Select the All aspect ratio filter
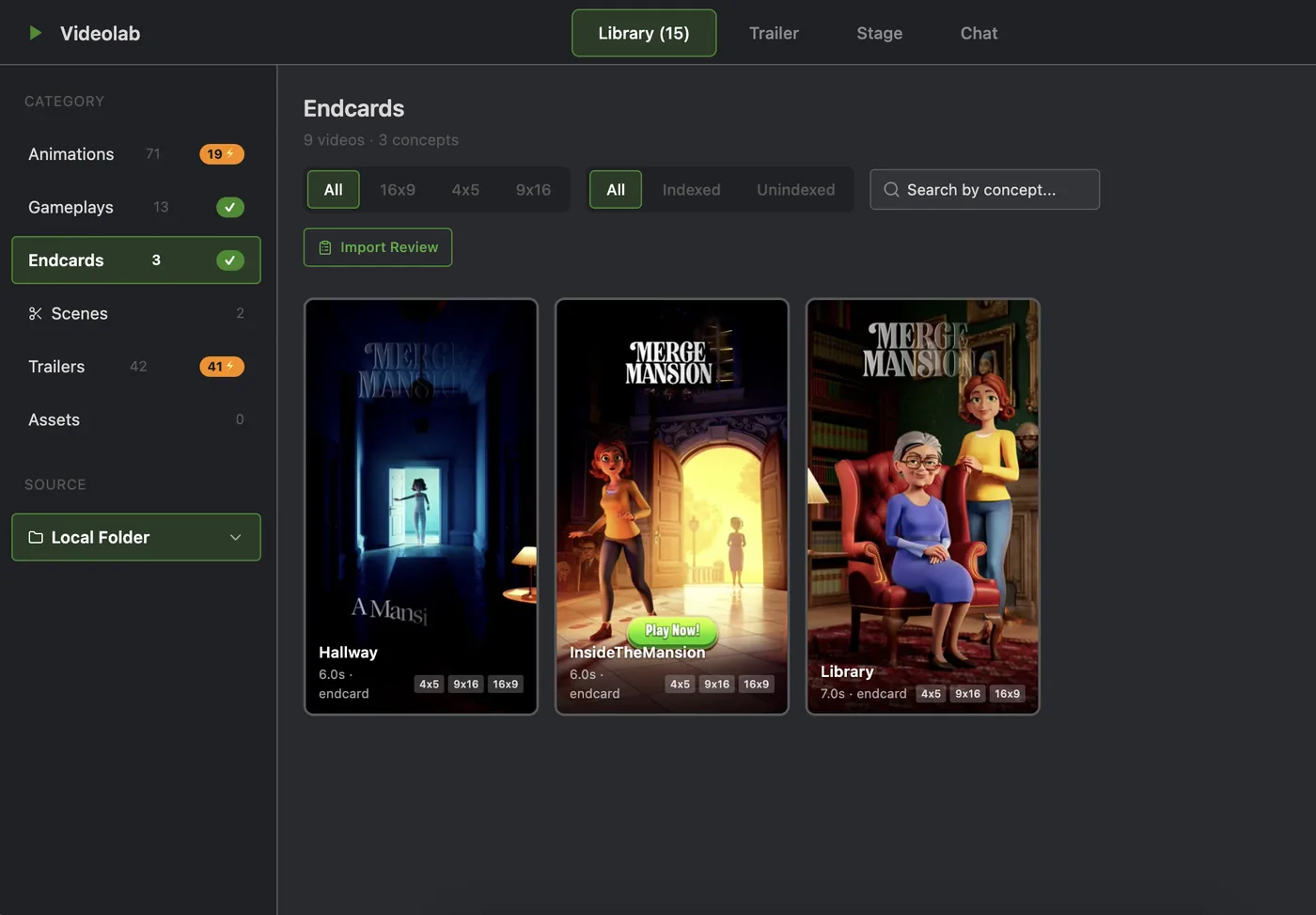 333,189
